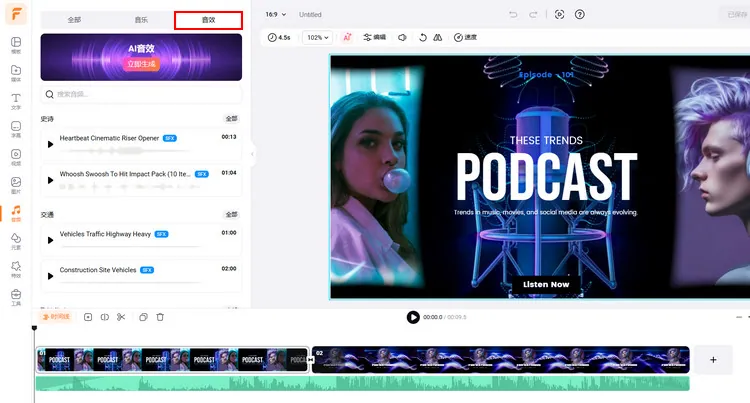Image resolution: width=750 pixels, height=403 pixels.
Task: Open the FlexClip logo home icon
Action: (x=16, y=14)
